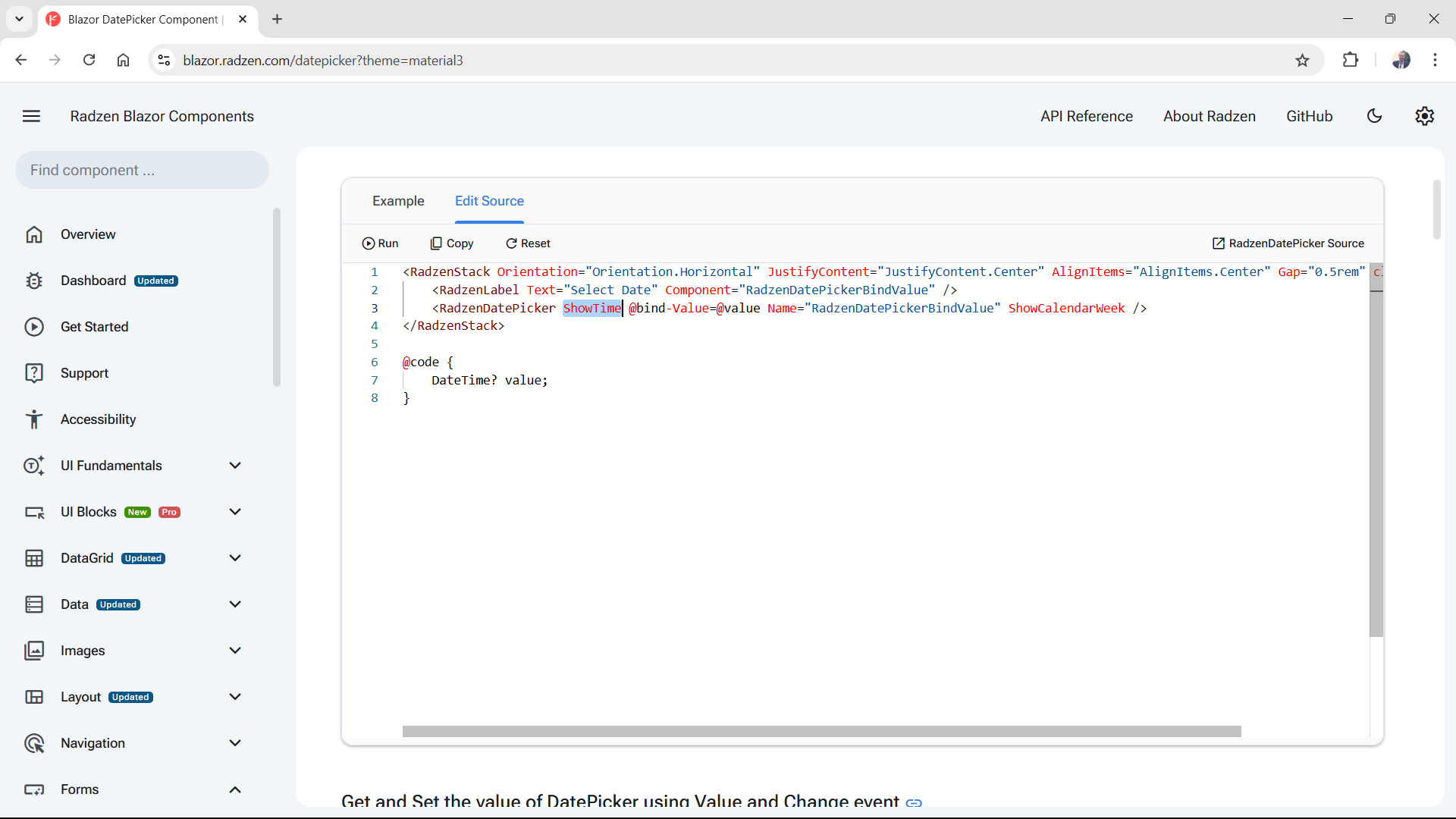The image size is (1456, 819).
Task: Click the UI Fundamentals icon
Action: 34,466
